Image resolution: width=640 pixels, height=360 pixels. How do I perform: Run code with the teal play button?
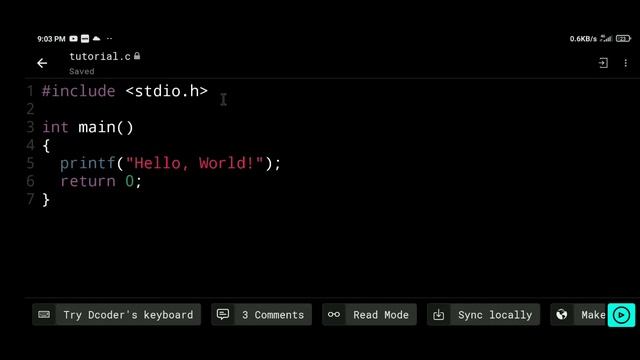pos(621,315)
